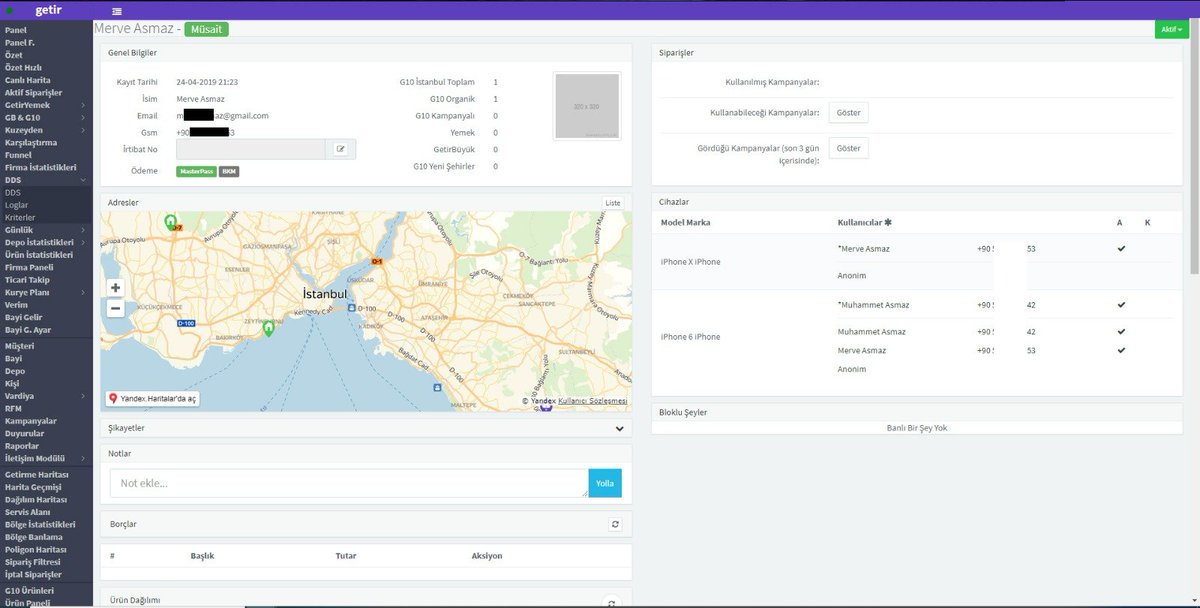
Task: Click the Başlık column header in Borçlar
Action: point(203,556)
